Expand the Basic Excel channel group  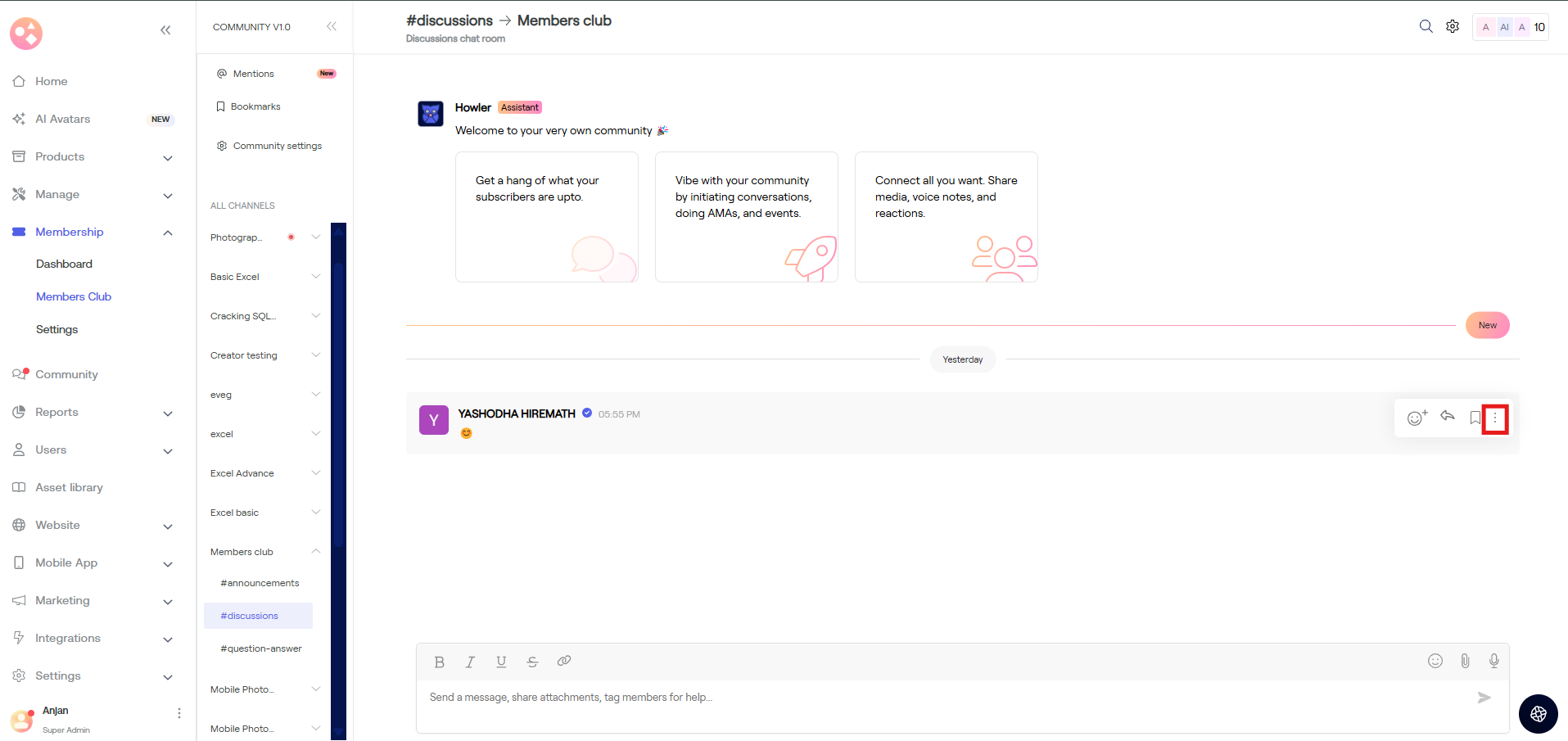click(x=316, y=277)
